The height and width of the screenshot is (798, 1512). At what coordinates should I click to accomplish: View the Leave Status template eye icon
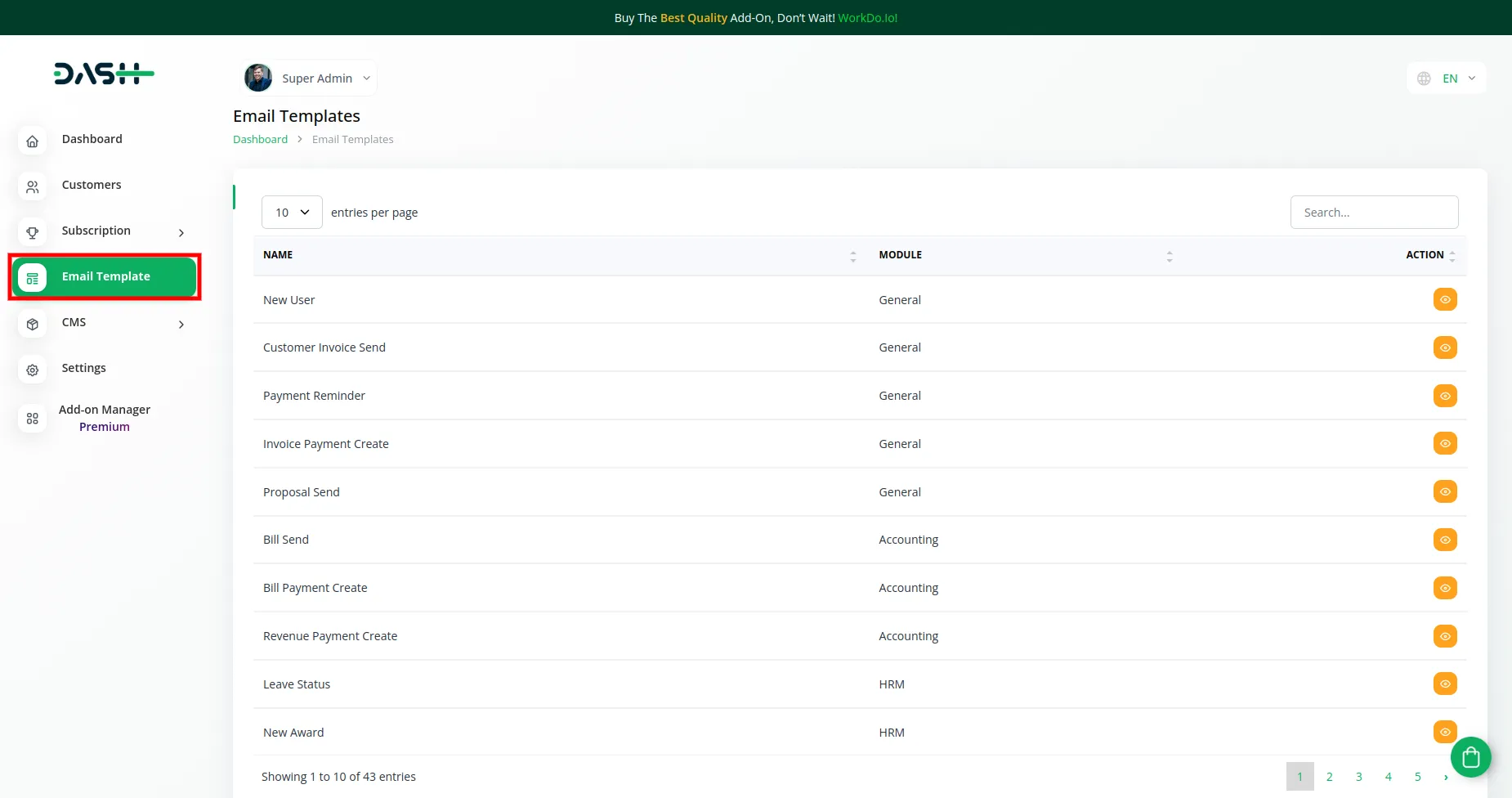tap(1444, 684)
